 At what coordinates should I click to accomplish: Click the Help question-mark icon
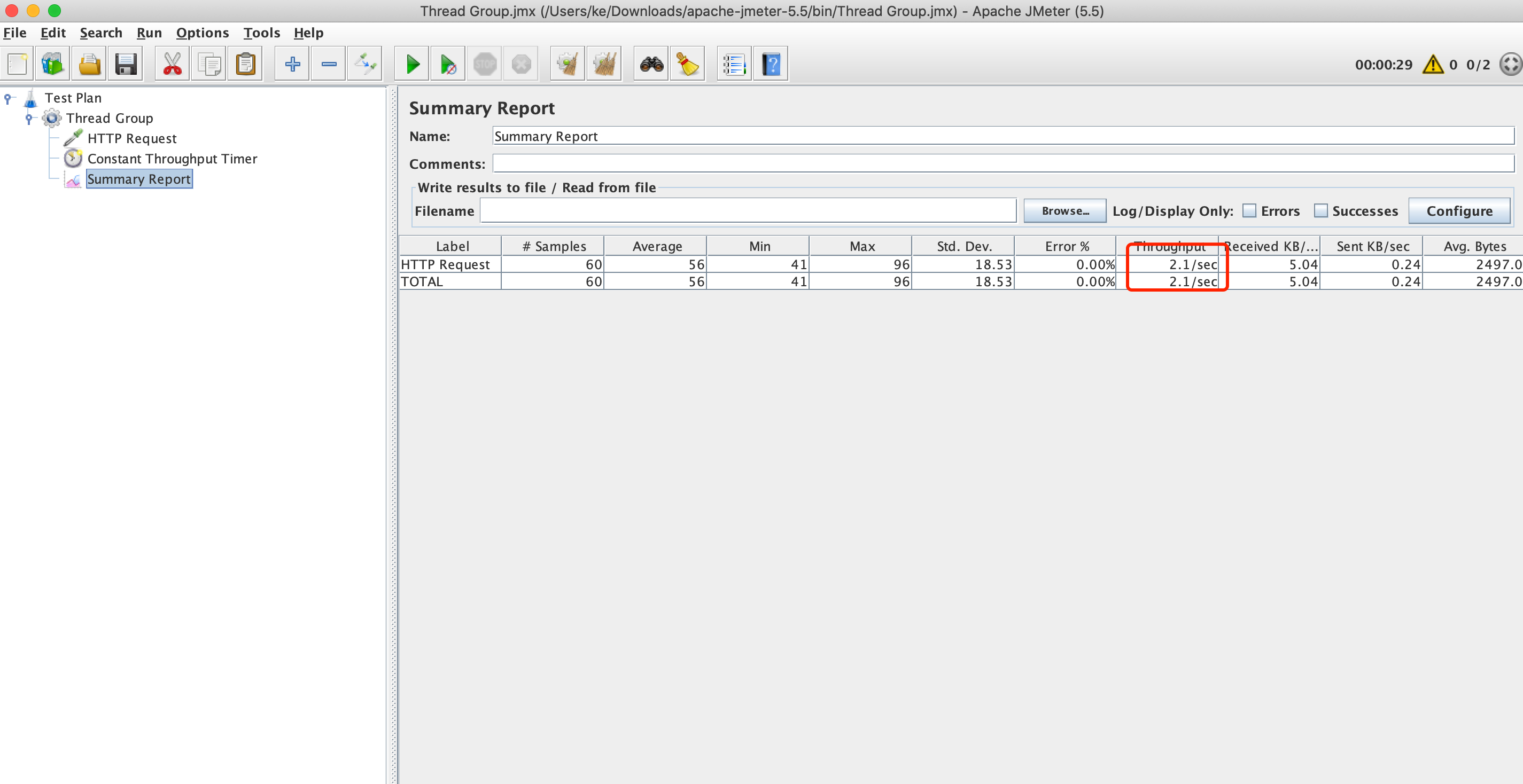(771, 64)
